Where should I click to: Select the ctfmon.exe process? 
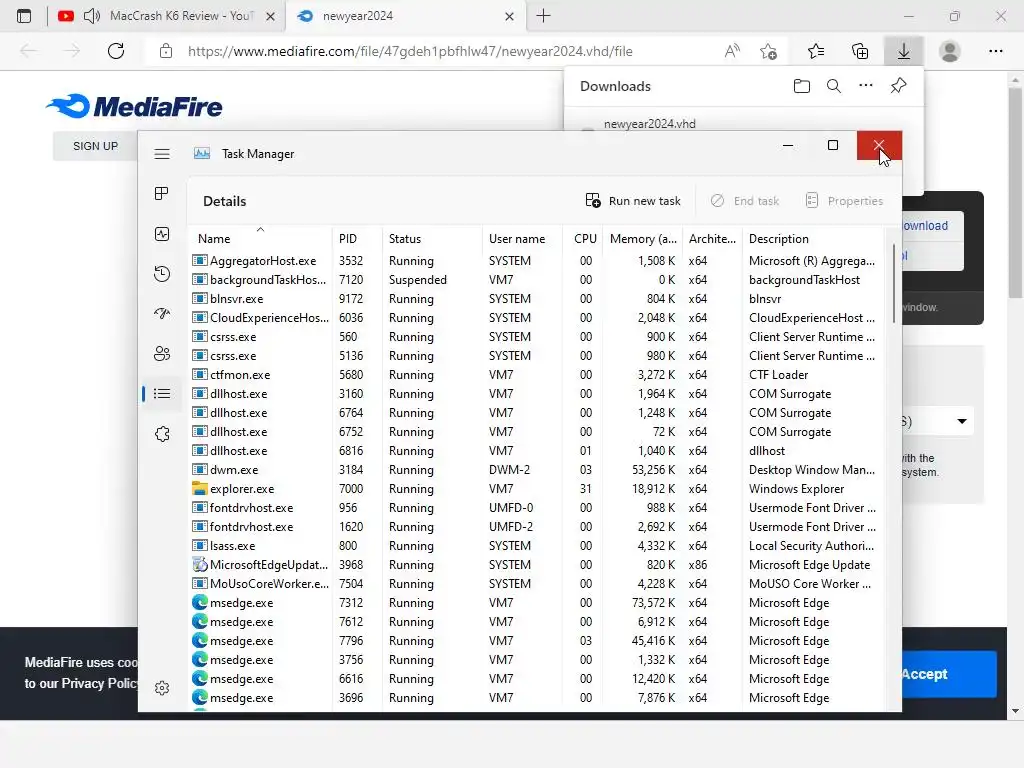tap(536, 375)
